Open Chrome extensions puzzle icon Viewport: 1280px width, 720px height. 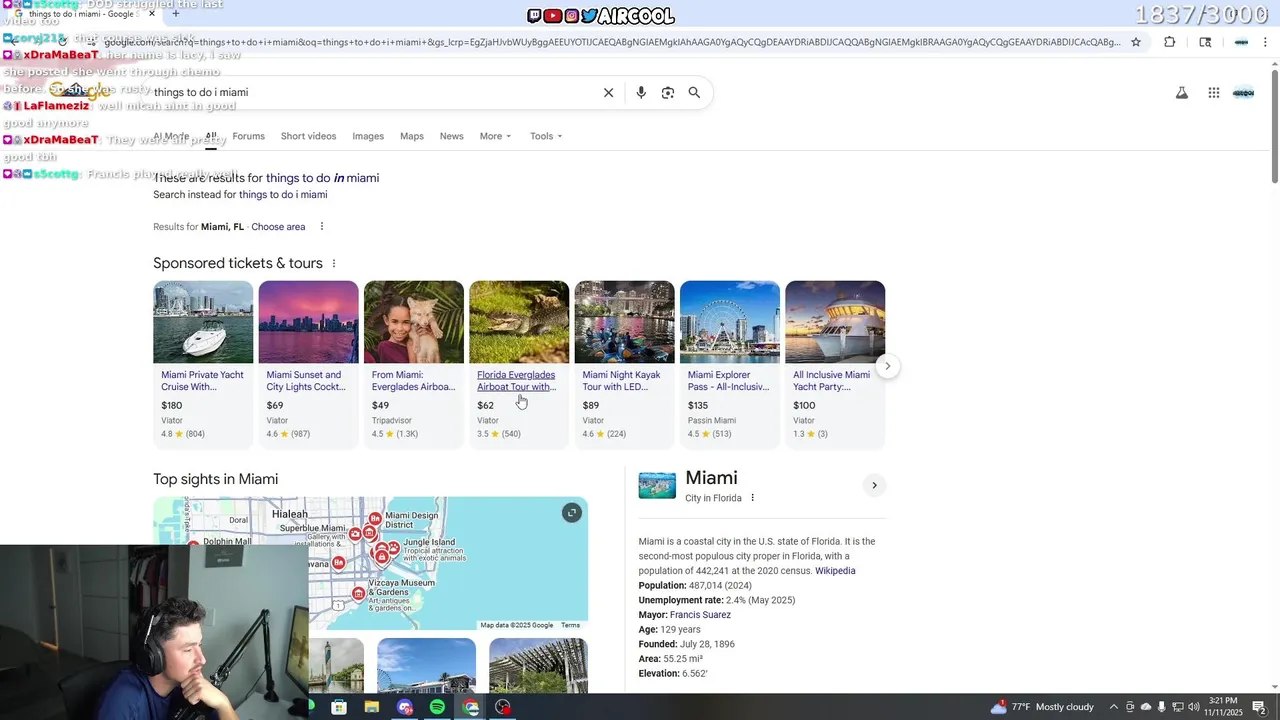(x=1170, y=42)
